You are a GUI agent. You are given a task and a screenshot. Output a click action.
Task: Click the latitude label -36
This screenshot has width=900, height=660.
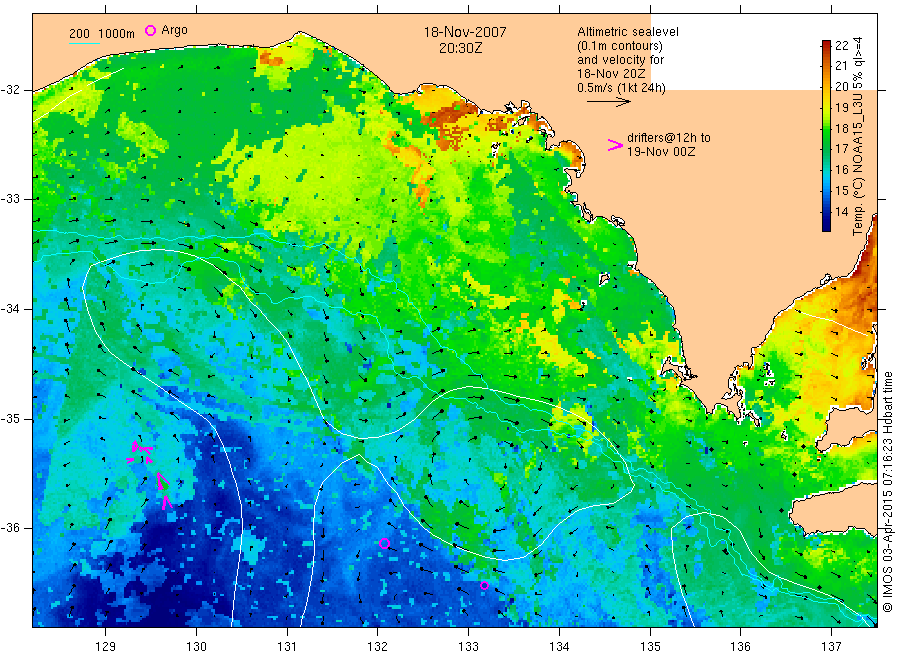[x=10, y=528]
